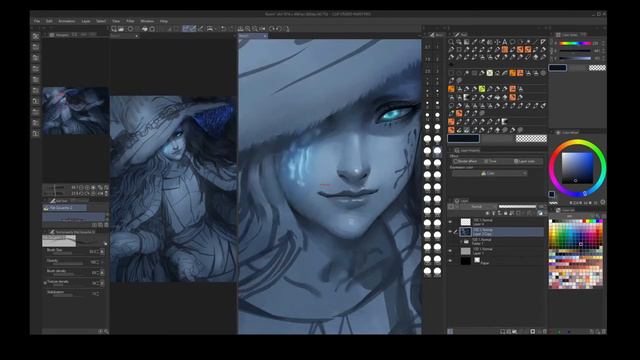Viewport: 640px width, 360px height.
Task: Click the layer opacity slider
Action: 517,207
